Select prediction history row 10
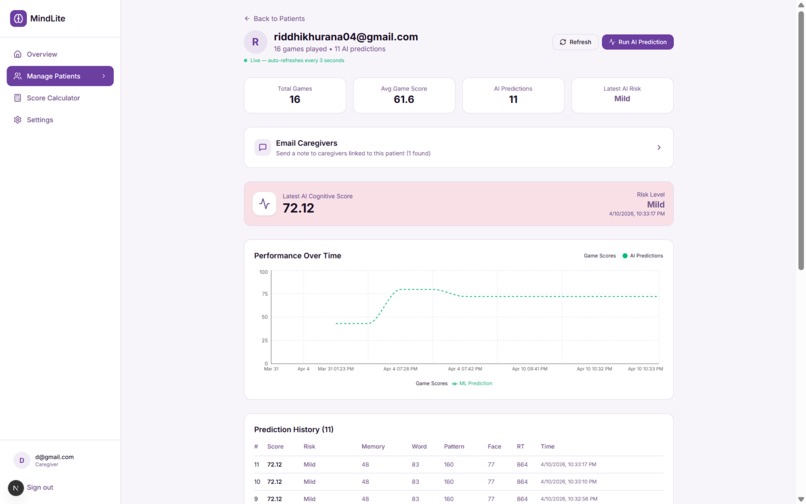Screen dimensions: 806x504 click(459, 482)
